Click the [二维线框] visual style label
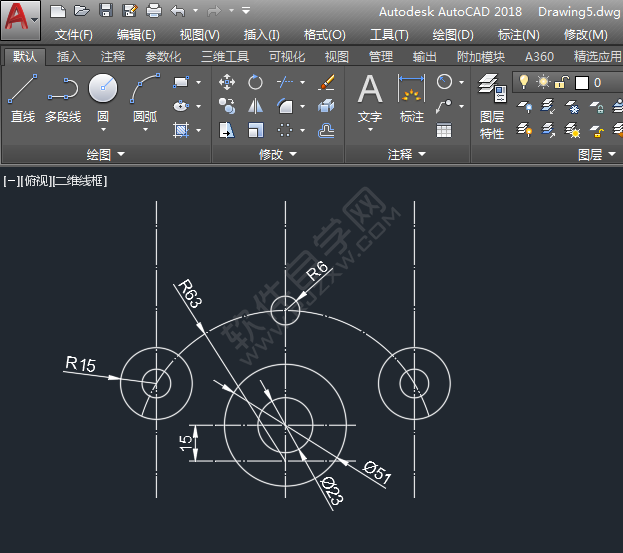The width and height of the screenshot is (623, 553). [80, 181]
